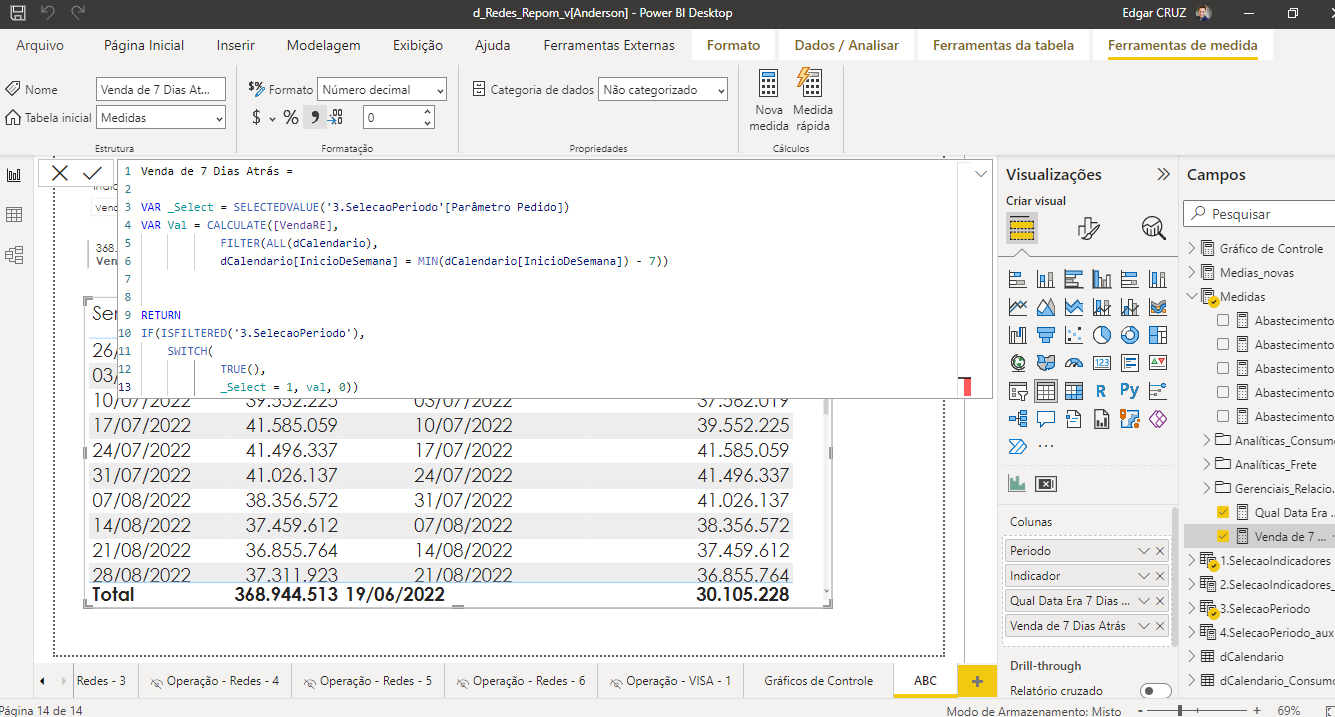Uncheck the Venda de 7 measure
The height and width of the screenshot is (717, 1335).
pos(1222,536)
